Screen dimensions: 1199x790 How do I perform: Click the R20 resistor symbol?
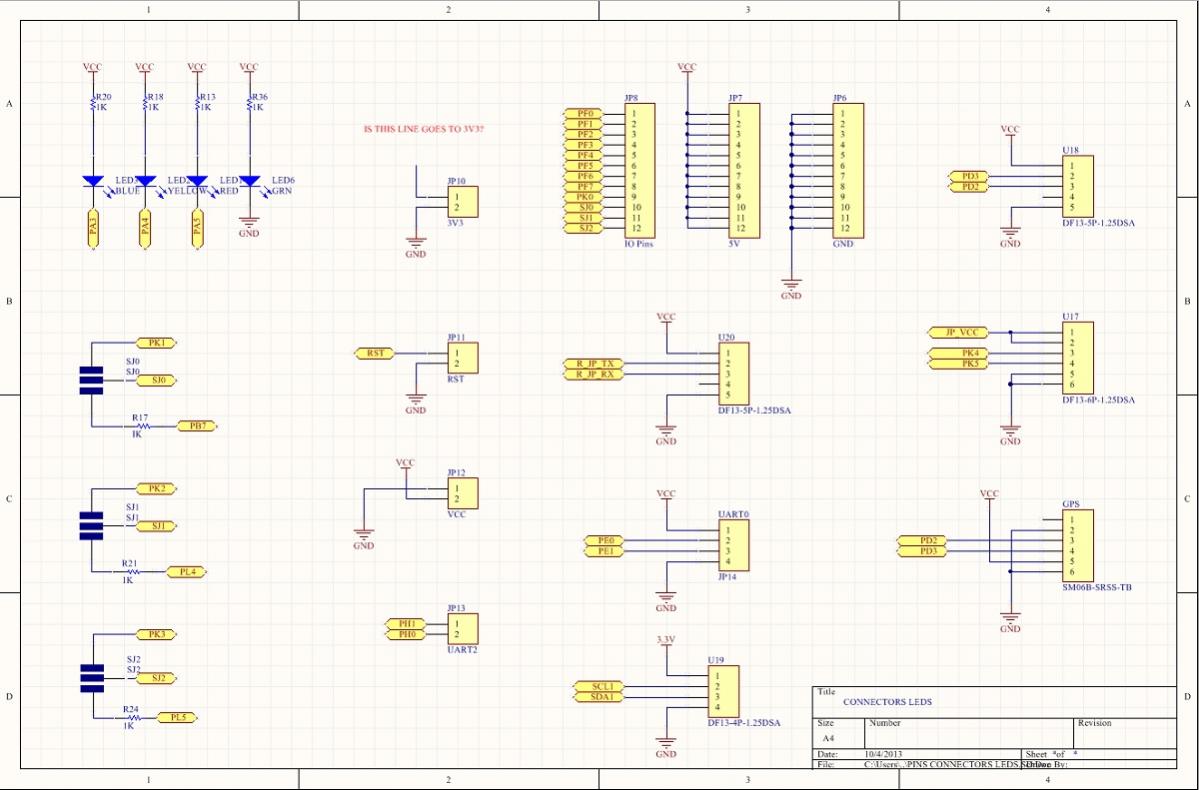(x=92, y=102)
